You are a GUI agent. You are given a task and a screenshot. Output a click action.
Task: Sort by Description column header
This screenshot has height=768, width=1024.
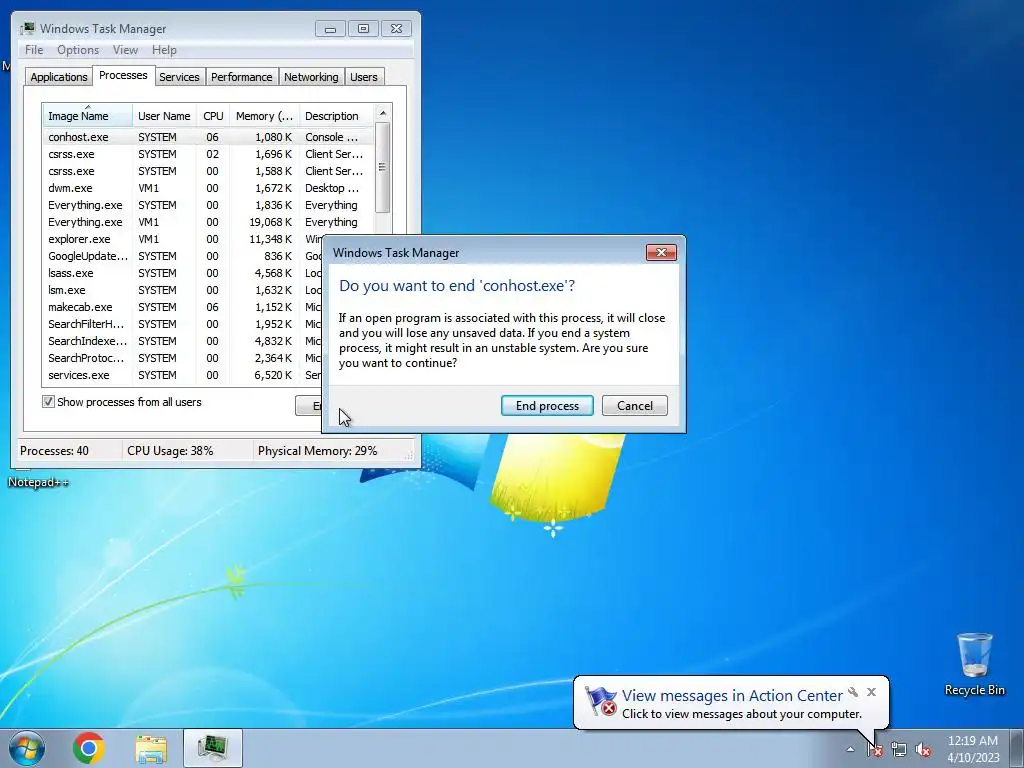click(336, 116)
